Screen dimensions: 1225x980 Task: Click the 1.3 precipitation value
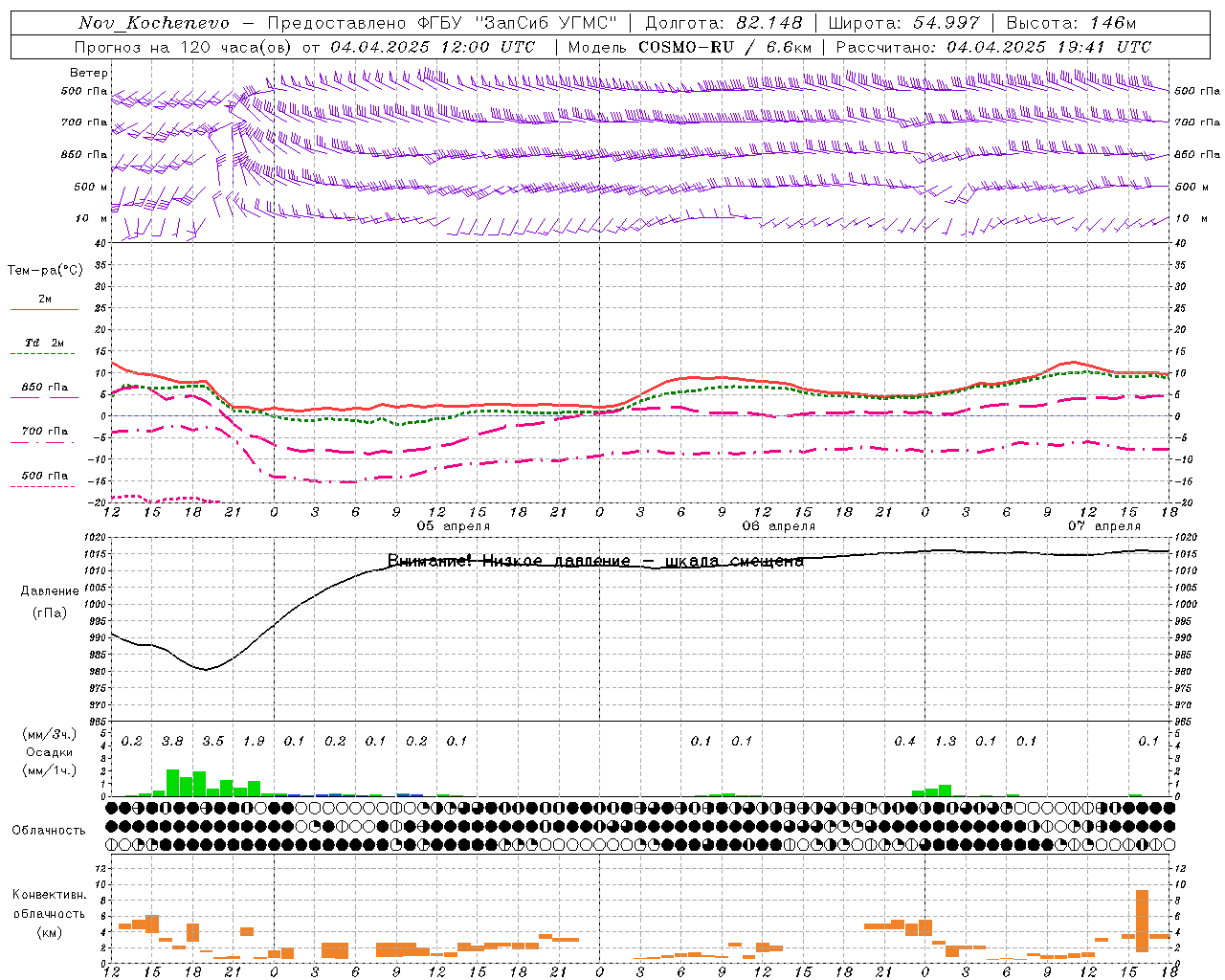[x=946, y=742]
